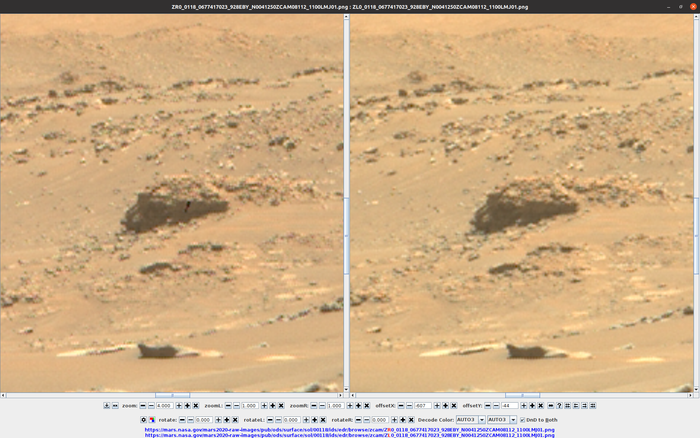Click the left image panel's horizontal scrollbar
The image size is (700, 438).
click(x=172, y=395)
